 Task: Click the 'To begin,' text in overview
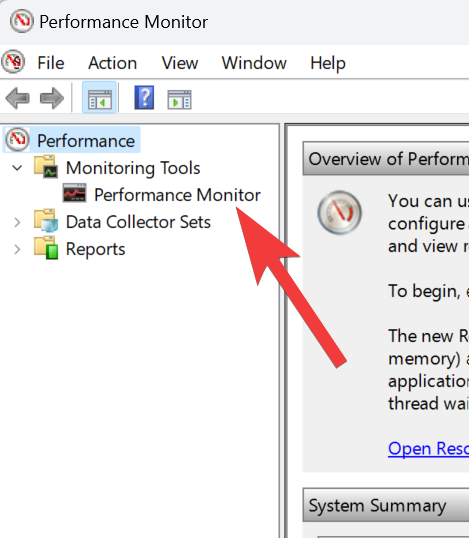424,292
